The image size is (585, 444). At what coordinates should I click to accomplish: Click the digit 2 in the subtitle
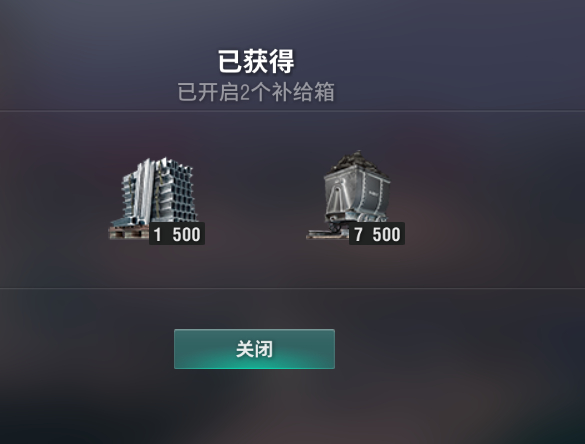(244, 93)
